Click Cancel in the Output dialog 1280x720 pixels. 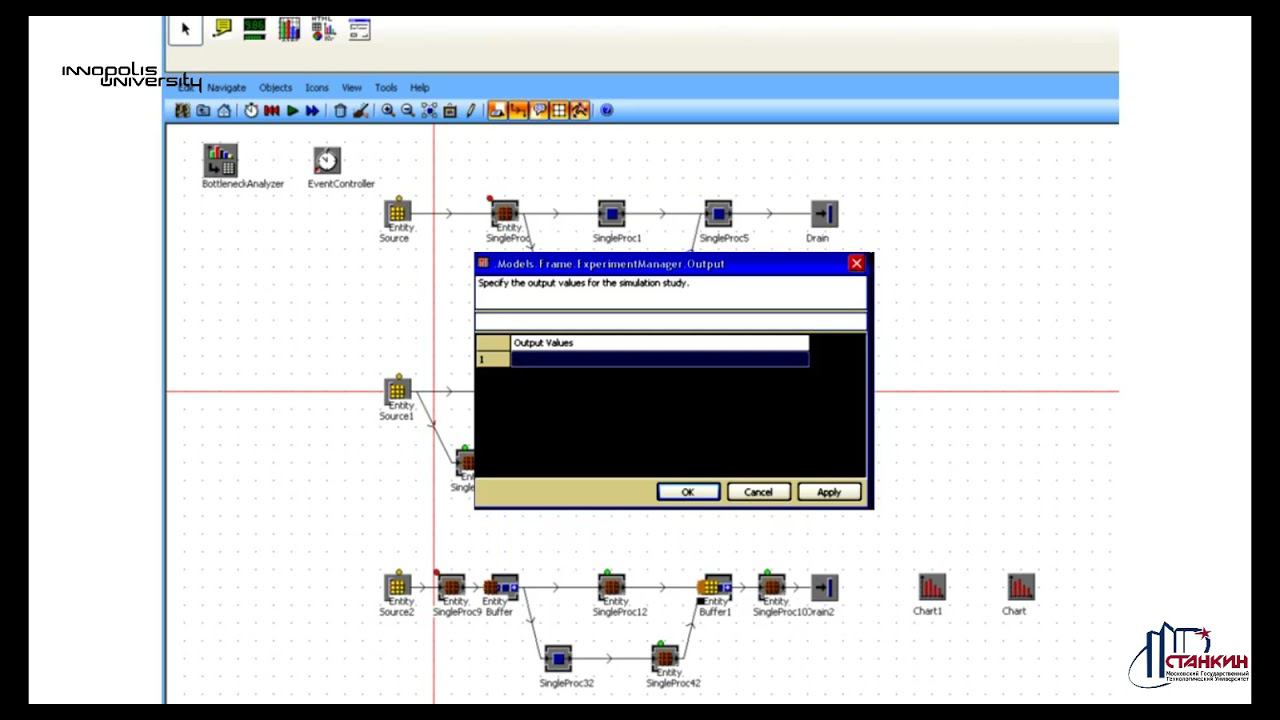pos(758,492)
